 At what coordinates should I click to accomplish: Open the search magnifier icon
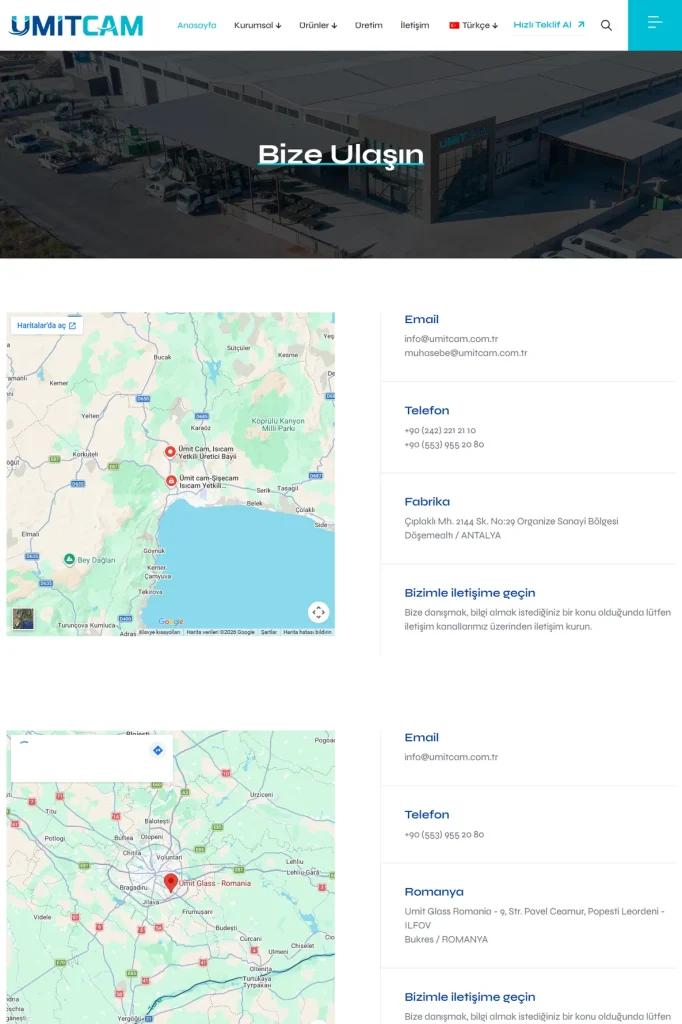pyautogui.click(x=606, y=25)
